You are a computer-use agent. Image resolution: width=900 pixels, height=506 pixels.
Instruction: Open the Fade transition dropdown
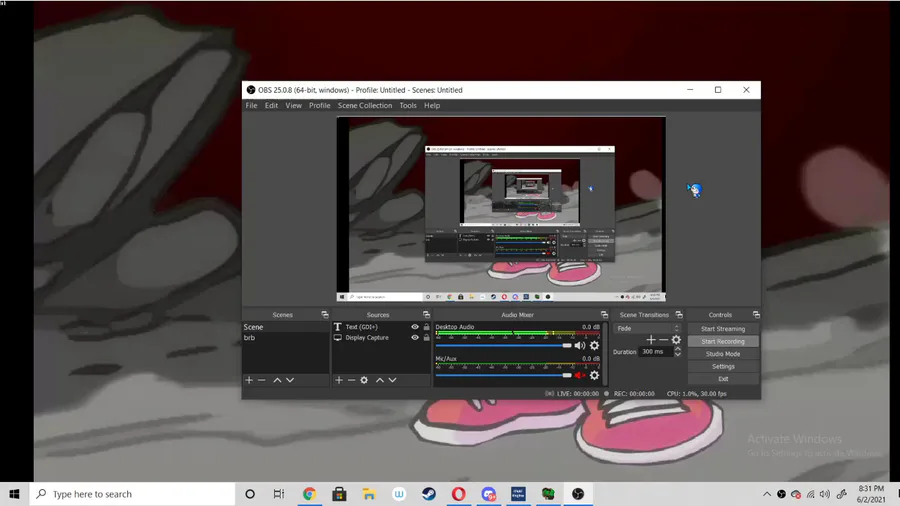647,328
